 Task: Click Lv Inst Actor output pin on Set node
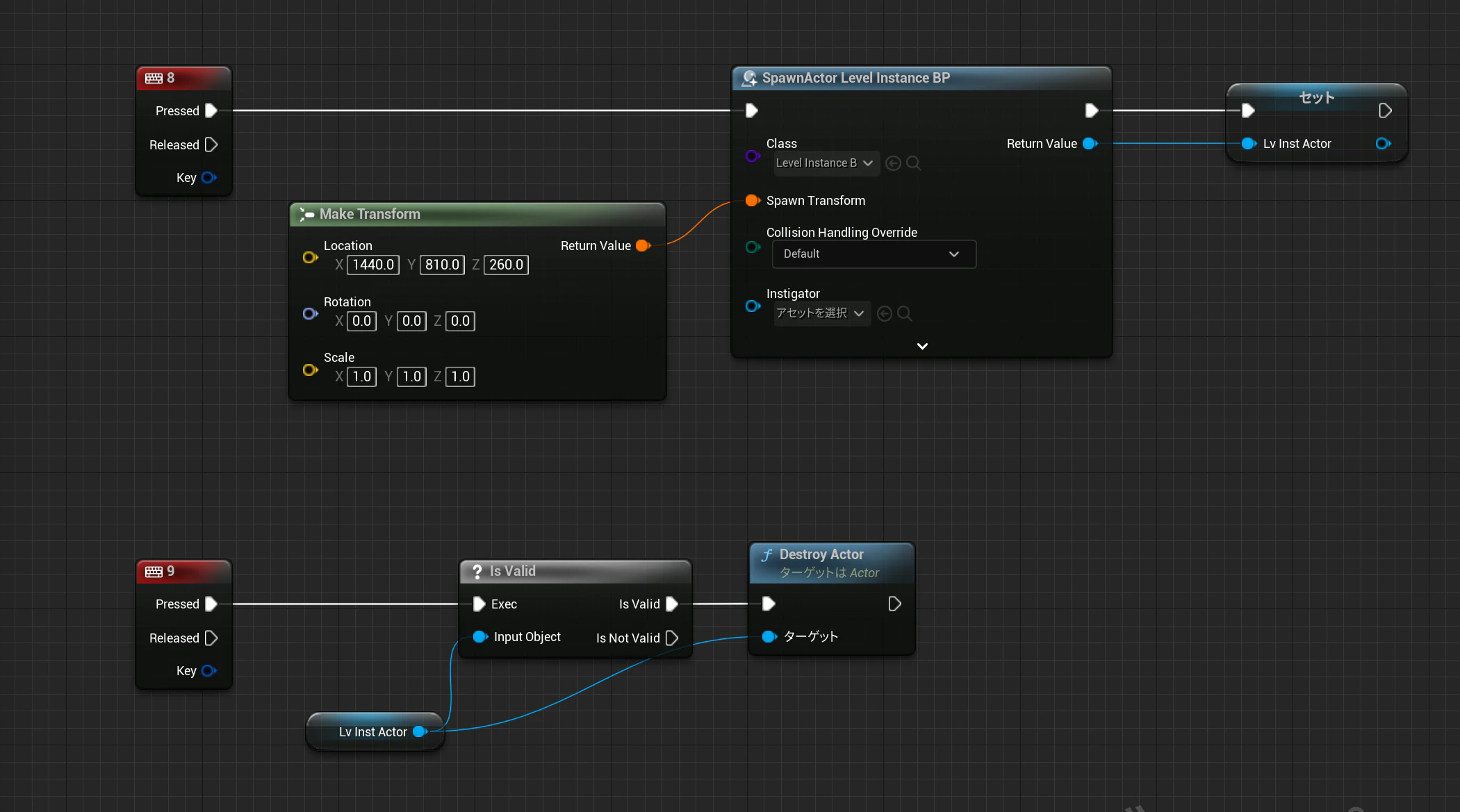(1384, 143)
